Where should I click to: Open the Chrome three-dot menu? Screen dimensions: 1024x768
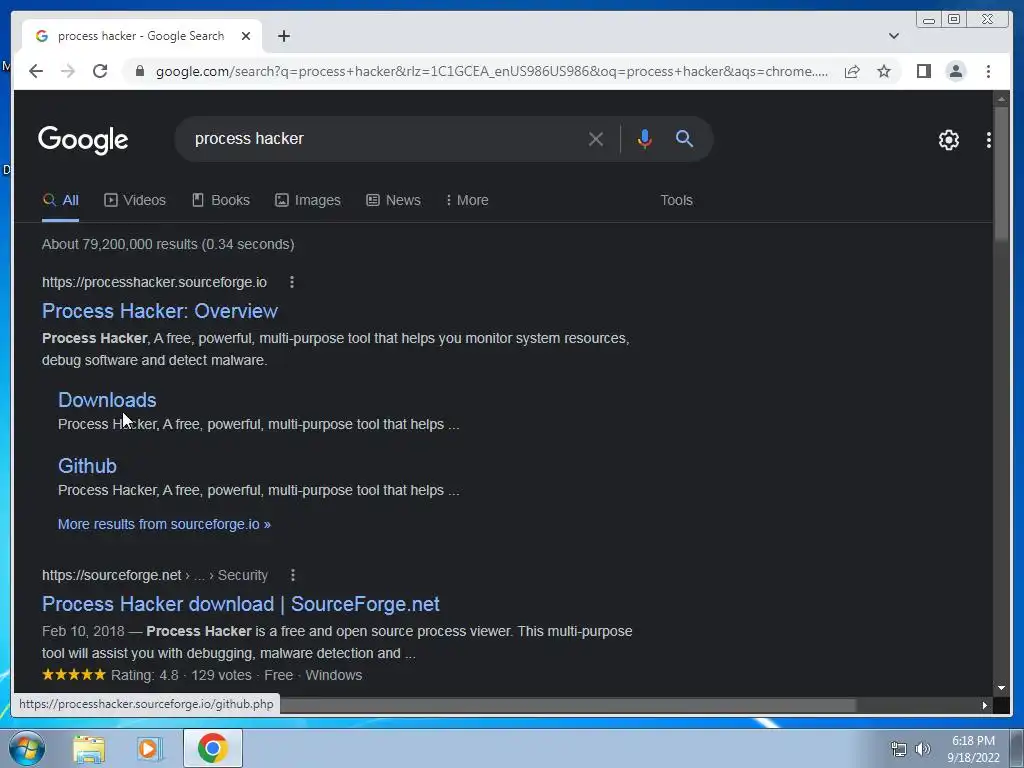coord(988,71)
